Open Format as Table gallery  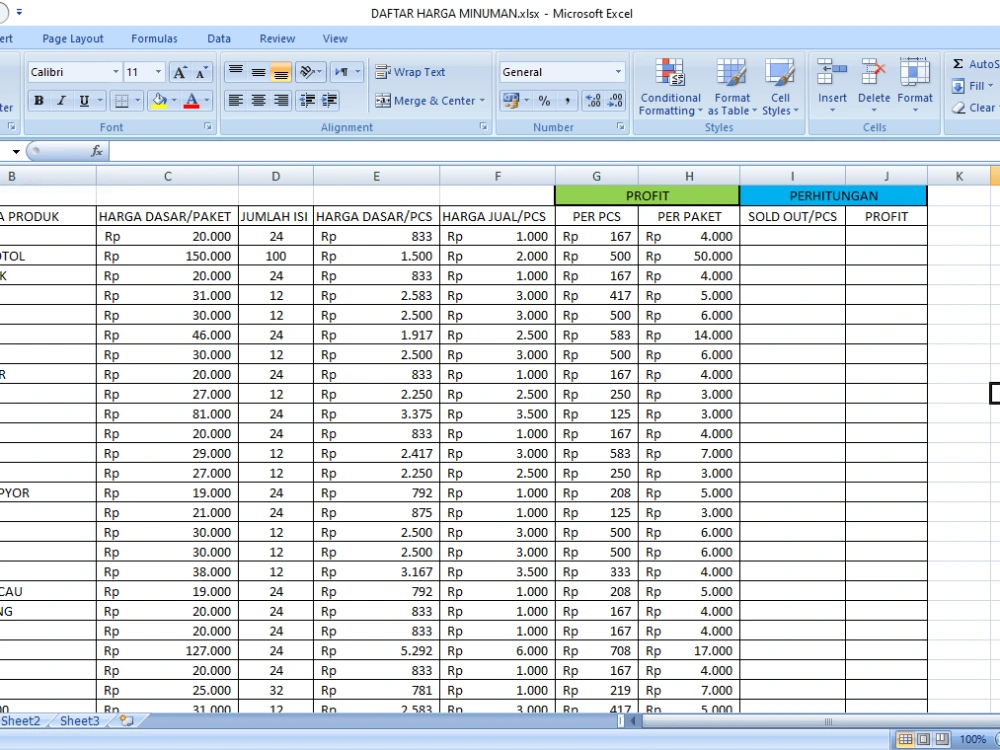[x=732, y=87]
